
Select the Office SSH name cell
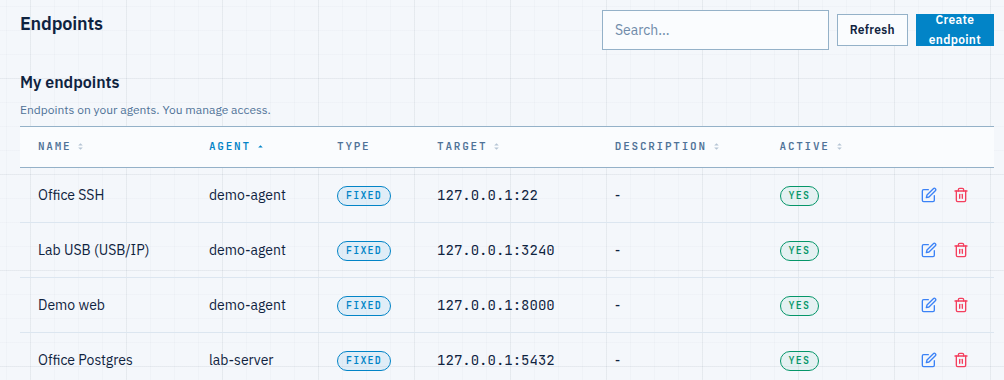pyautogui.click(x=71, y=195)
